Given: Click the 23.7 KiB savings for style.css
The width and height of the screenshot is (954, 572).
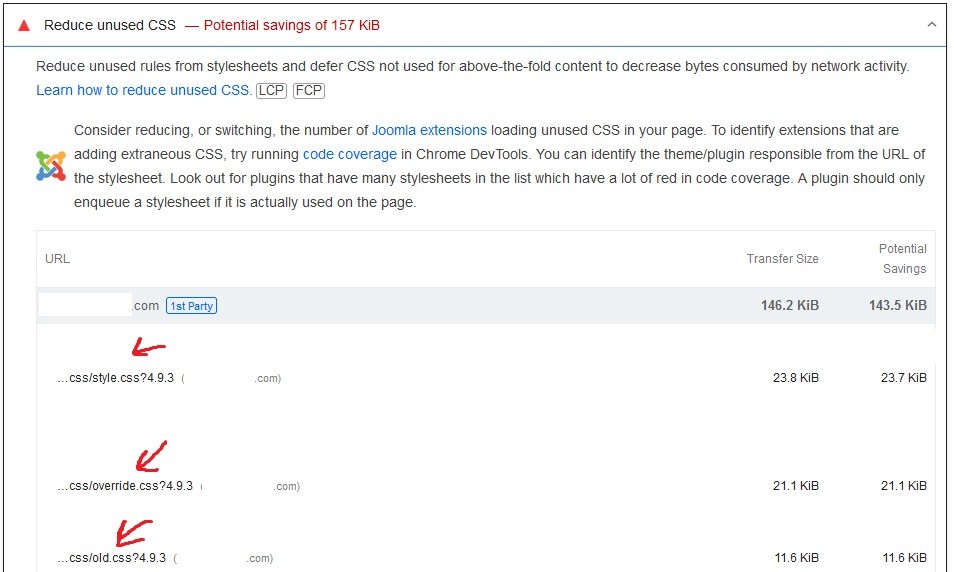Looking at the screenshot, I should 903,378.
